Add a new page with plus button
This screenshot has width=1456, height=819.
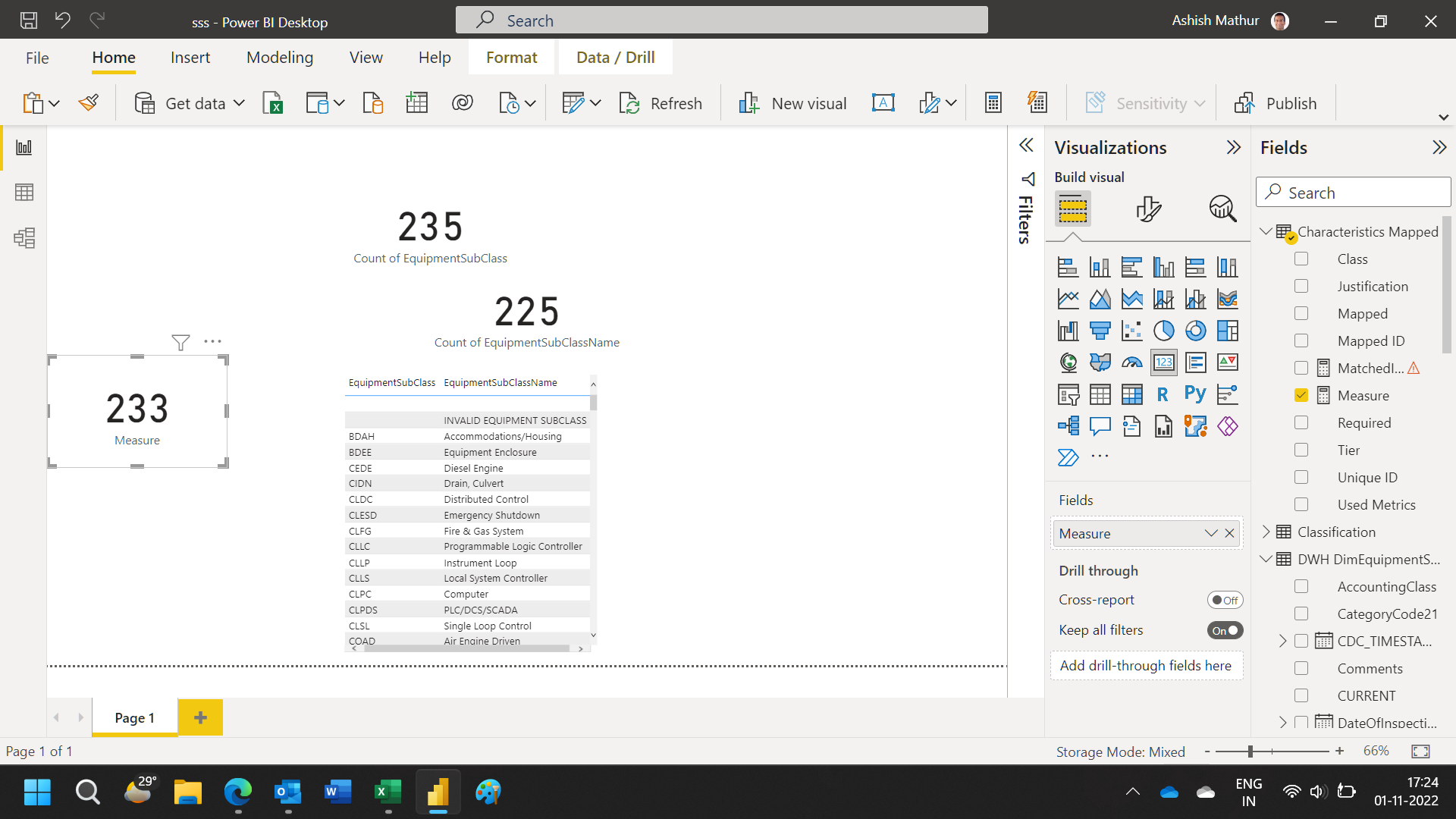(200, 717)
